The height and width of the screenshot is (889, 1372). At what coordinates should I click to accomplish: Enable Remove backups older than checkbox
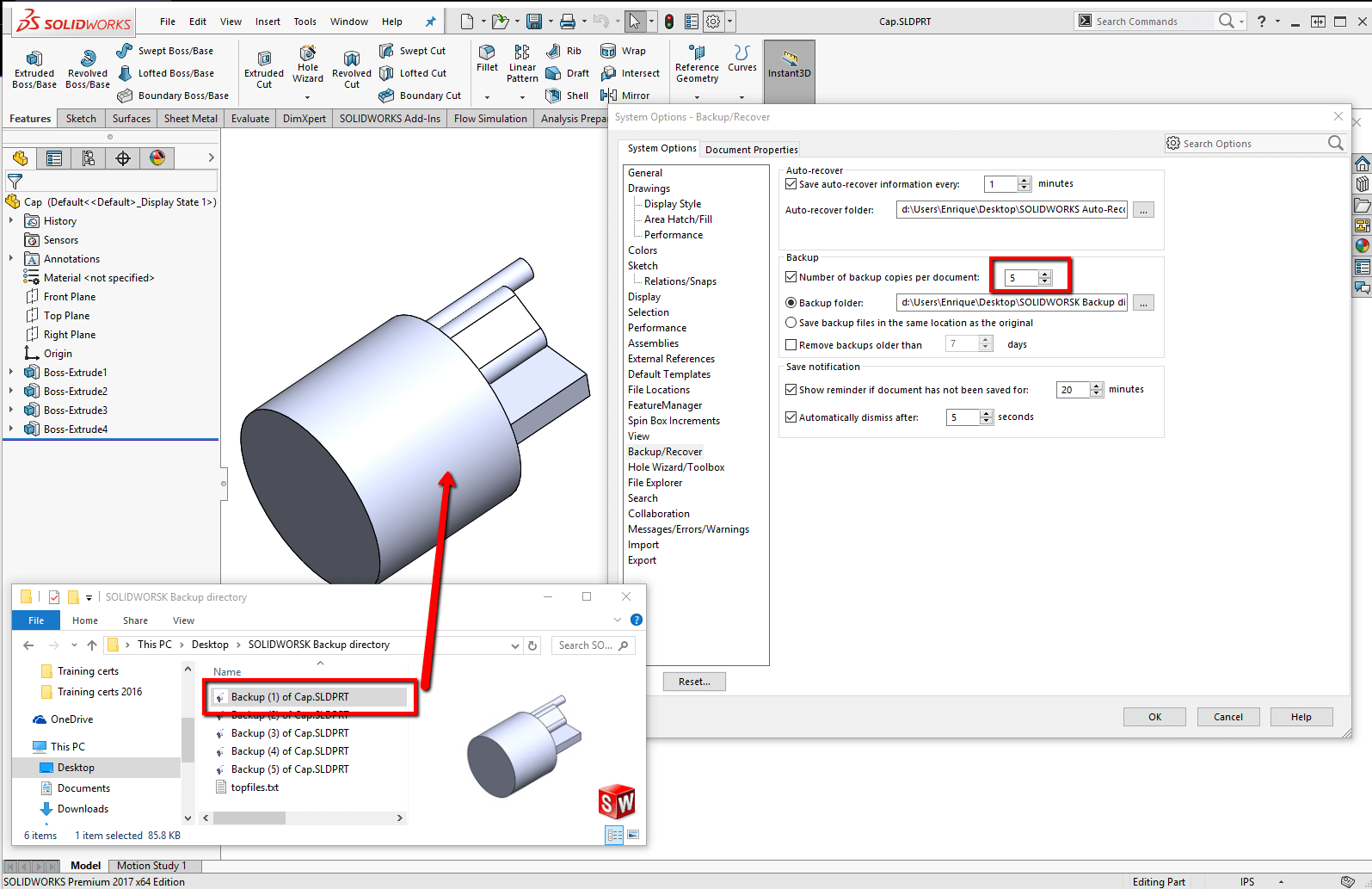coord(791,345)
